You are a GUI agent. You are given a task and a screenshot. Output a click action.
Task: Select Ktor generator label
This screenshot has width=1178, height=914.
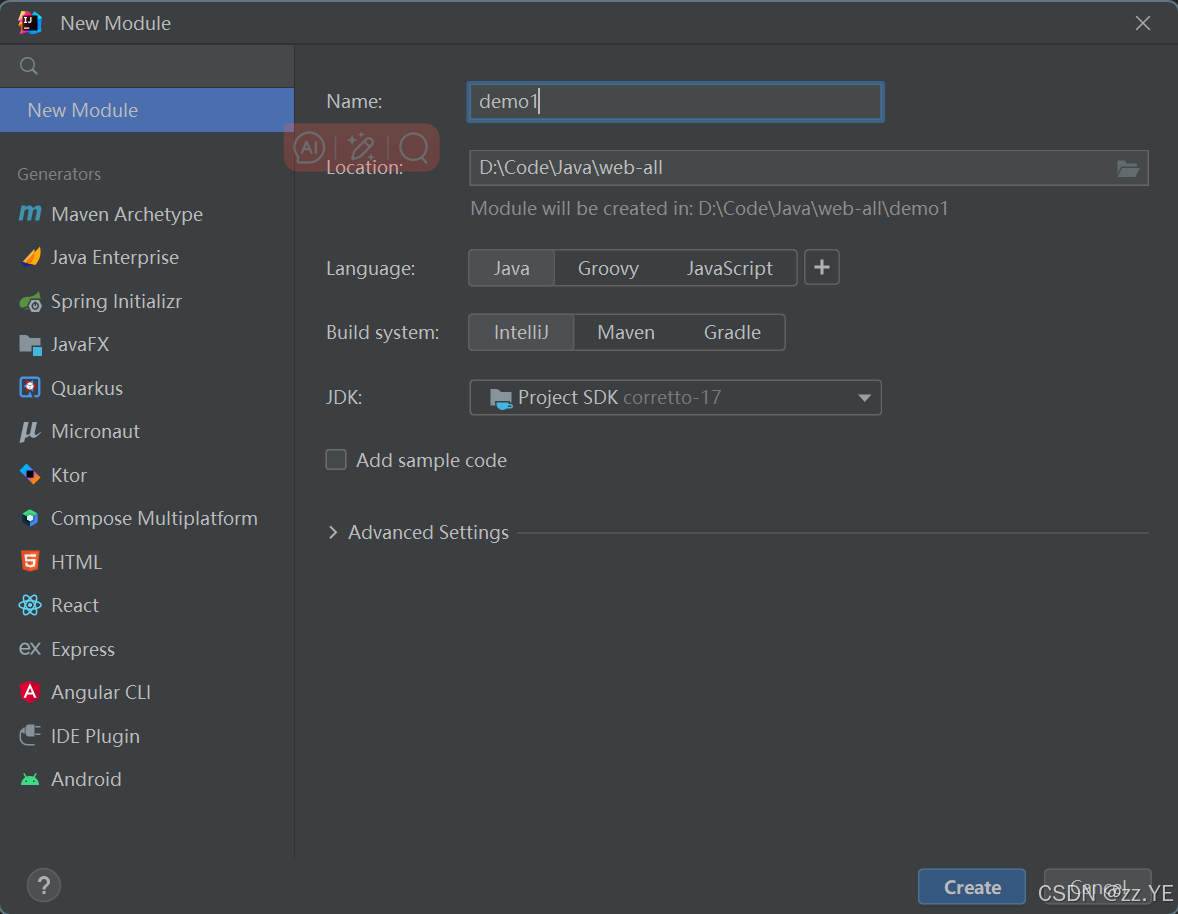click(69, 475)
